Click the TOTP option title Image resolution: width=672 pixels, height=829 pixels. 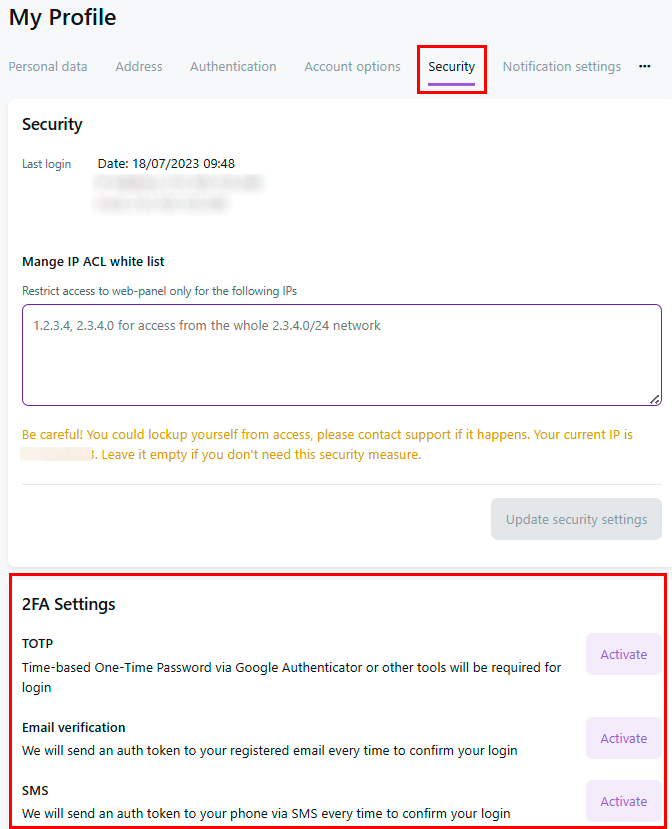(x=38, y=643)
